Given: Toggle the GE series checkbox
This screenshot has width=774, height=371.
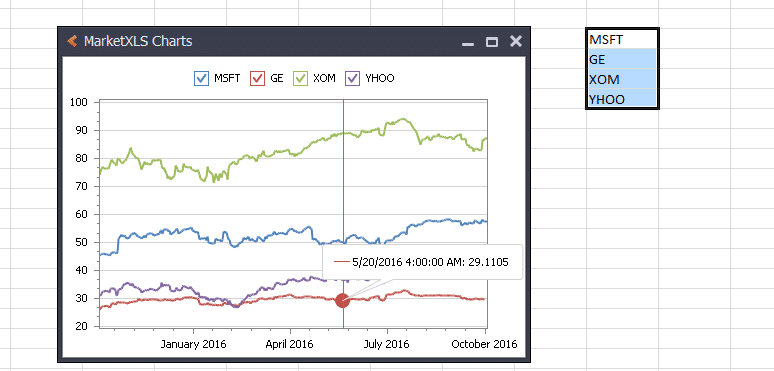Looking at the screenshot, I should click(x=258, y=78).
